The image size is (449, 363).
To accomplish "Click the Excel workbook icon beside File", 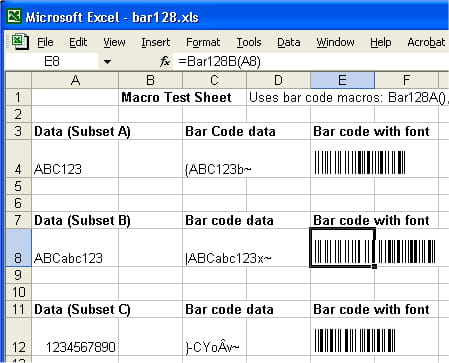I will (x=20, y=42).
